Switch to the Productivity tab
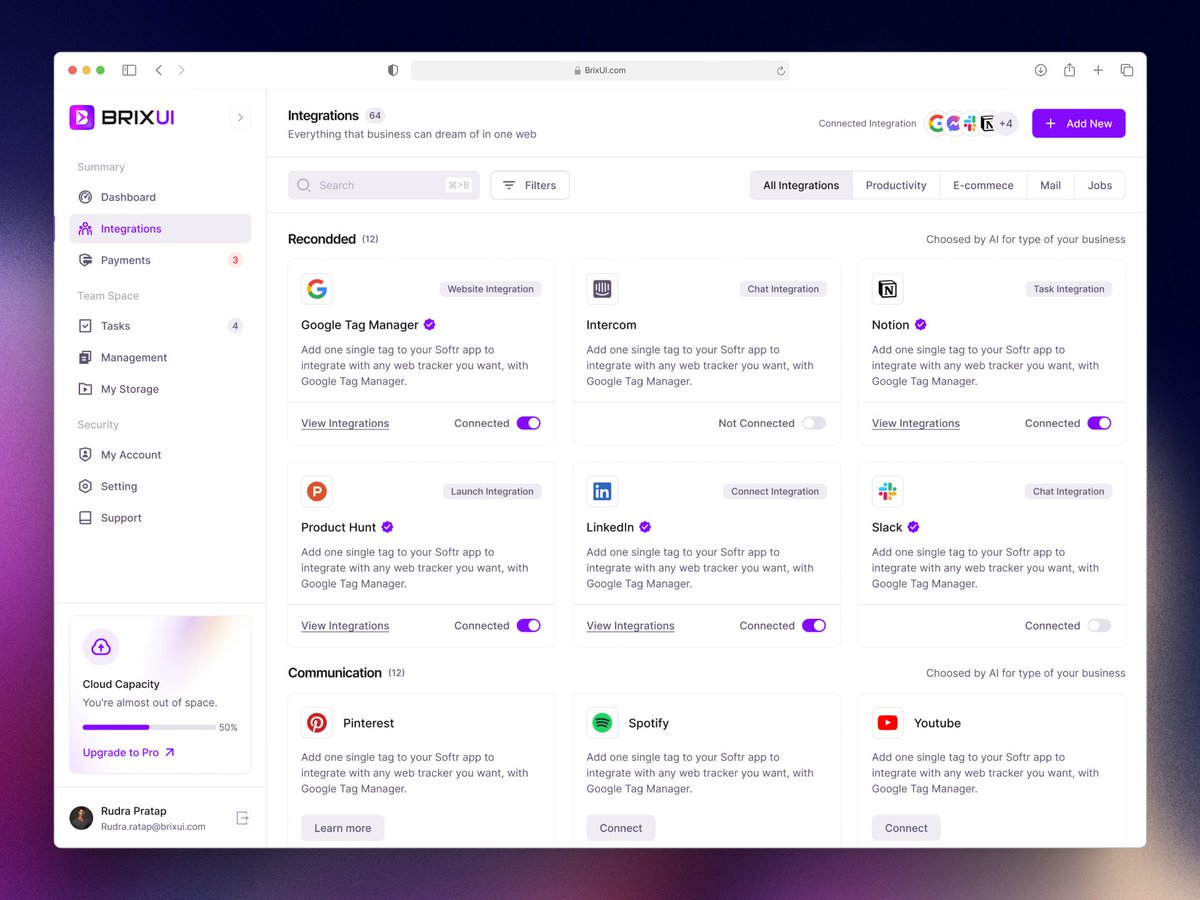 [x=896, y=185]
